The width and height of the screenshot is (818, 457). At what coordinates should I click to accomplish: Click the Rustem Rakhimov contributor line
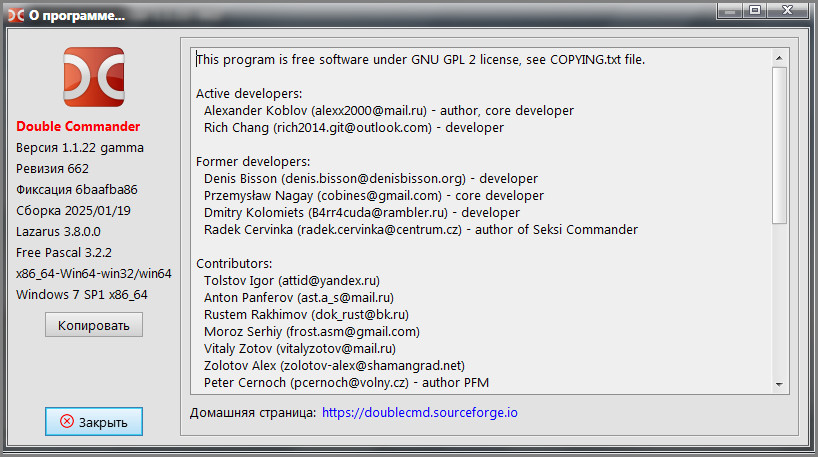coord(306,315)
